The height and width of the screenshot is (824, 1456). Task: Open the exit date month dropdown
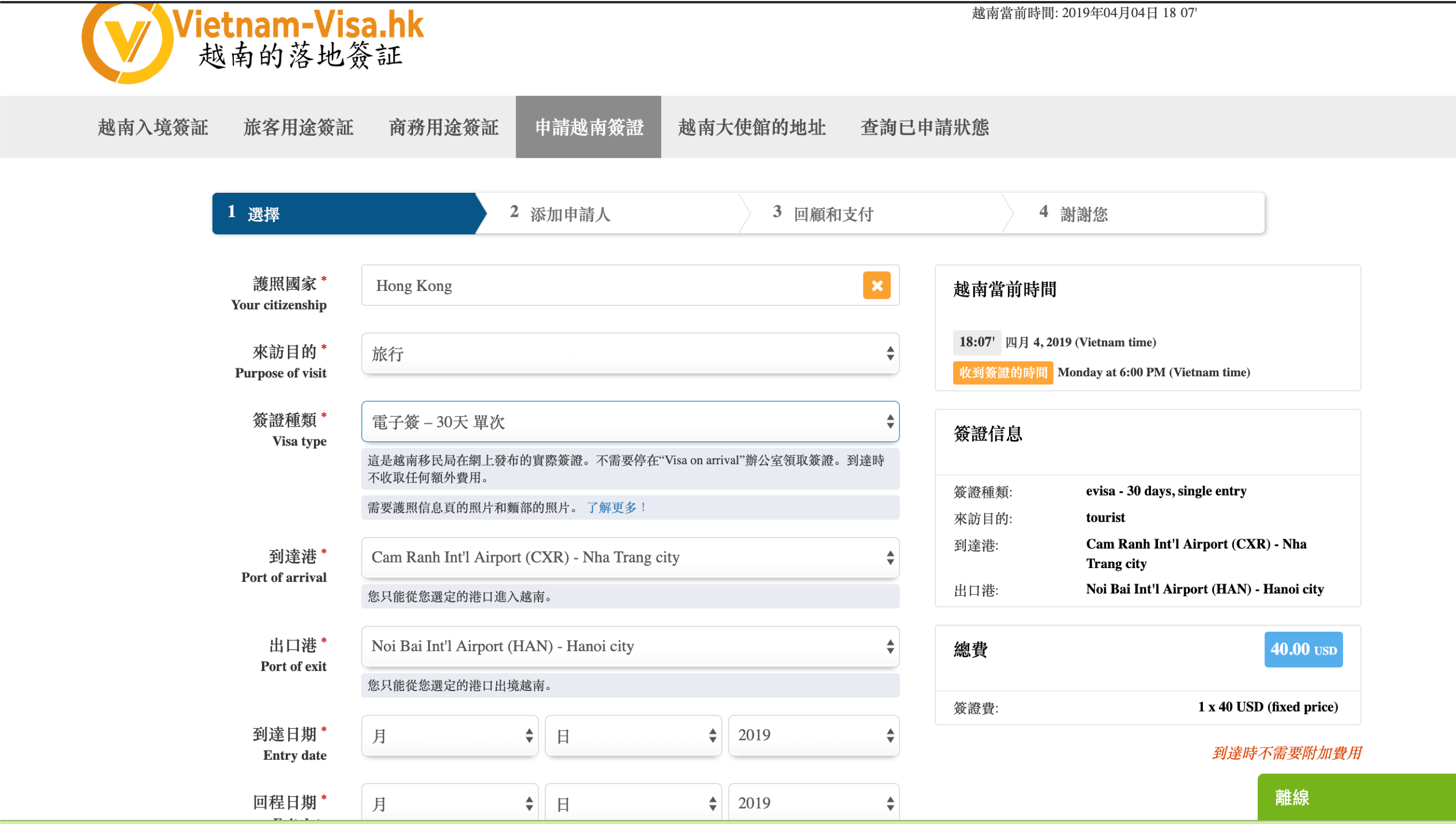tap(450, 803)
